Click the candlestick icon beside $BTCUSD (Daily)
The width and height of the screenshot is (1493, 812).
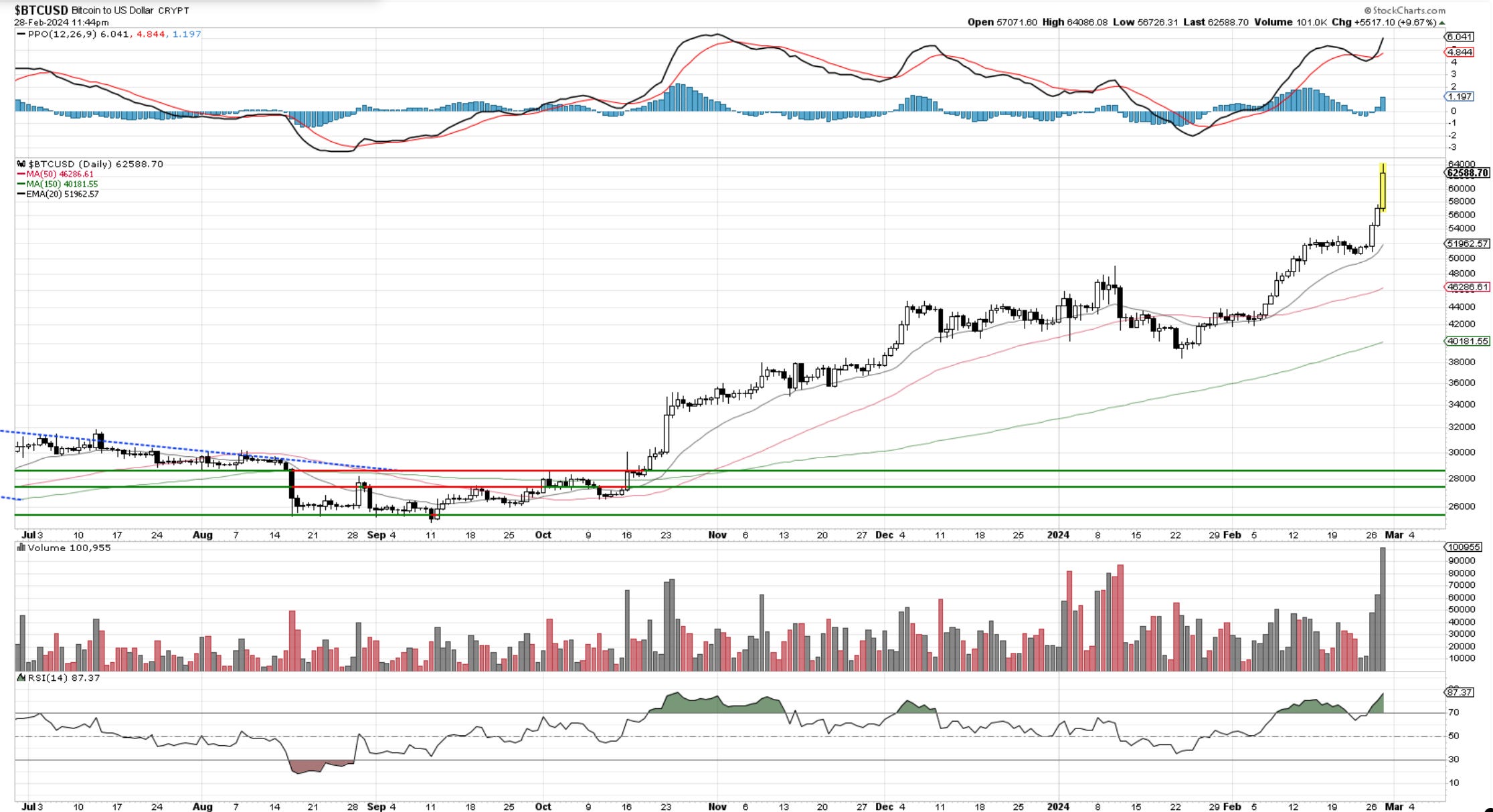pos(21,164)
